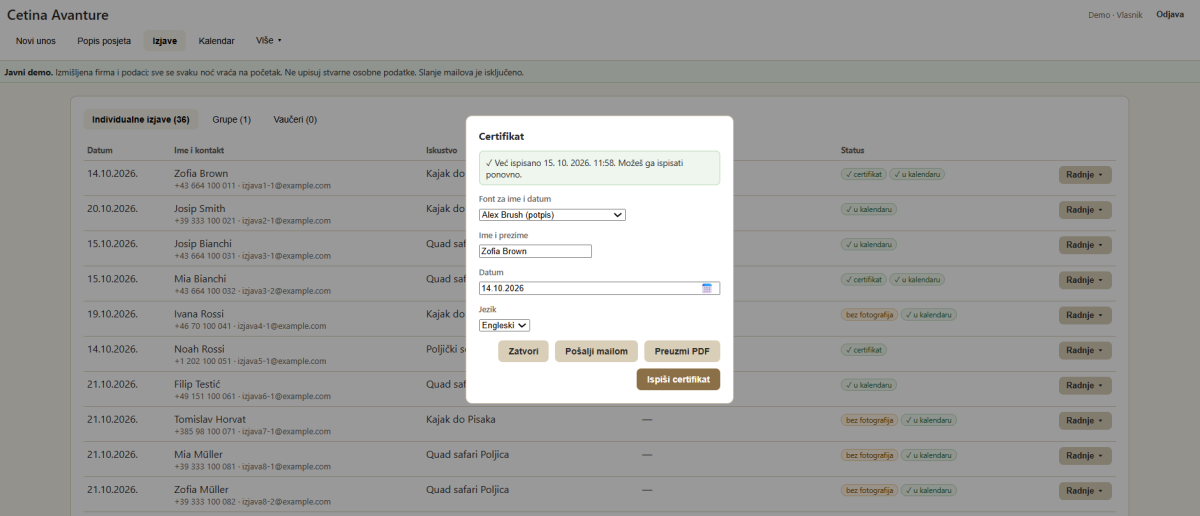The height and width of the screenshot is (516, 1200).
Task: Click the Cetina Avanture title
Action: pyautogui.click(x=57, y=15)
